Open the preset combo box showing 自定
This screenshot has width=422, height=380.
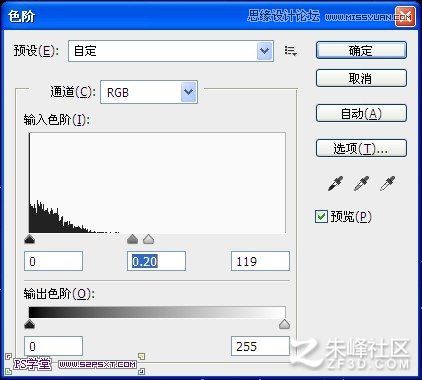coord(171,51)
